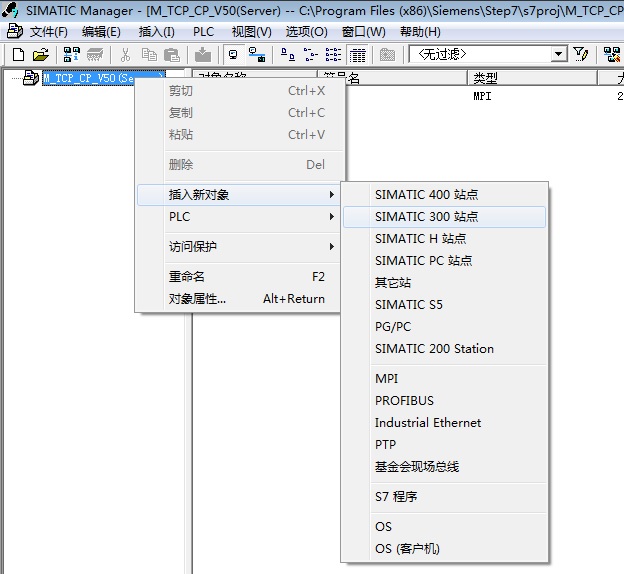Select S7 程序 from the submenu

[444, 497]
